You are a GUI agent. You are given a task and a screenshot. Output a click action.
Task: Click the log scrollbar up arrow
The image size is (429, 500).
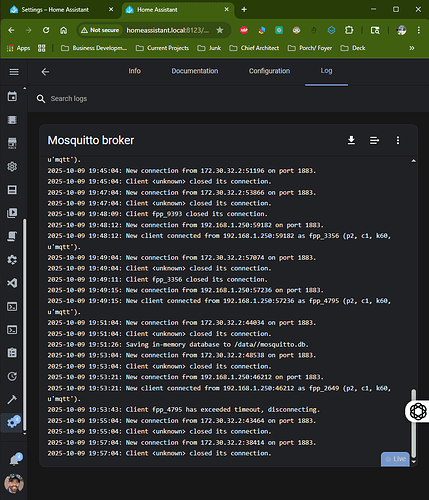coord(414,161)
